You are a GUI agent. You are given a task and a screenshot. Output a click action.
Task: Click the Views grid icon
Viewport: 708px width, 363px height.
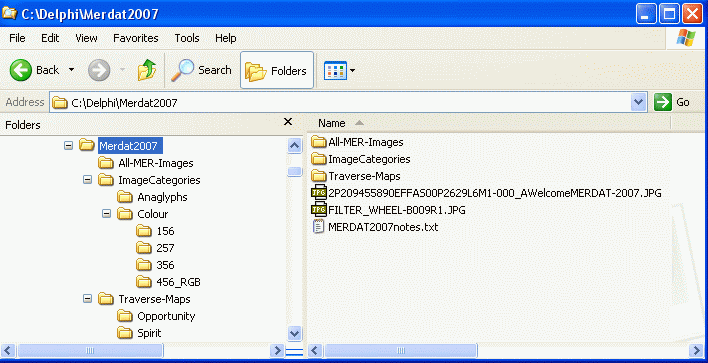click(x=335, y=70)
